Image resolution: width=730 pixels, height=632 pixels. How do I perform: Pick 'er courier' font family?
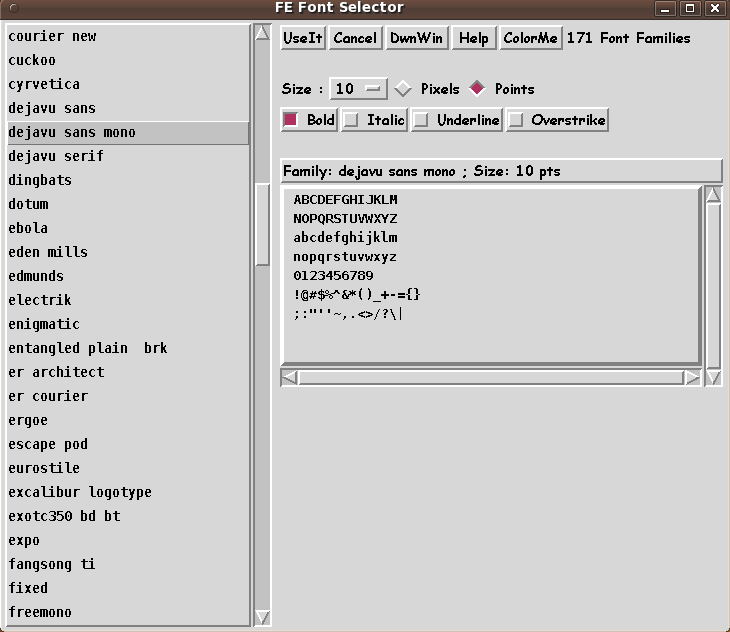click(128, 397)
